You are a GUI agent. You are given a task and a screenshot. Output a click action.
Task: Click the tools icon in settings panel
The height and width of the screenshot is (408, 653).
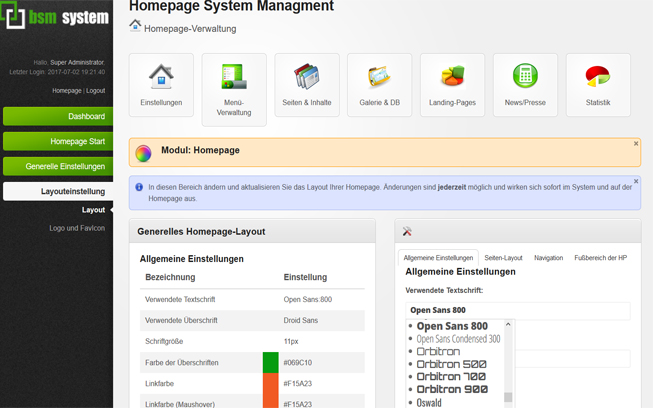point(407,232)
